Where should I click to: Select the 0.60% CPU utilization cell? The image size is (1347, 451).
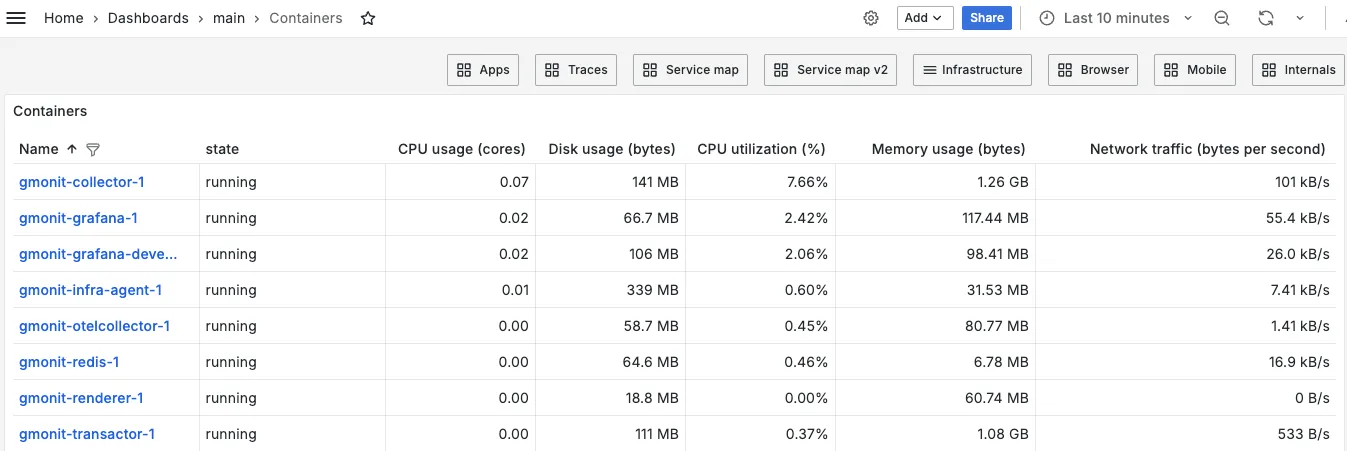click(x=760, y=290)
